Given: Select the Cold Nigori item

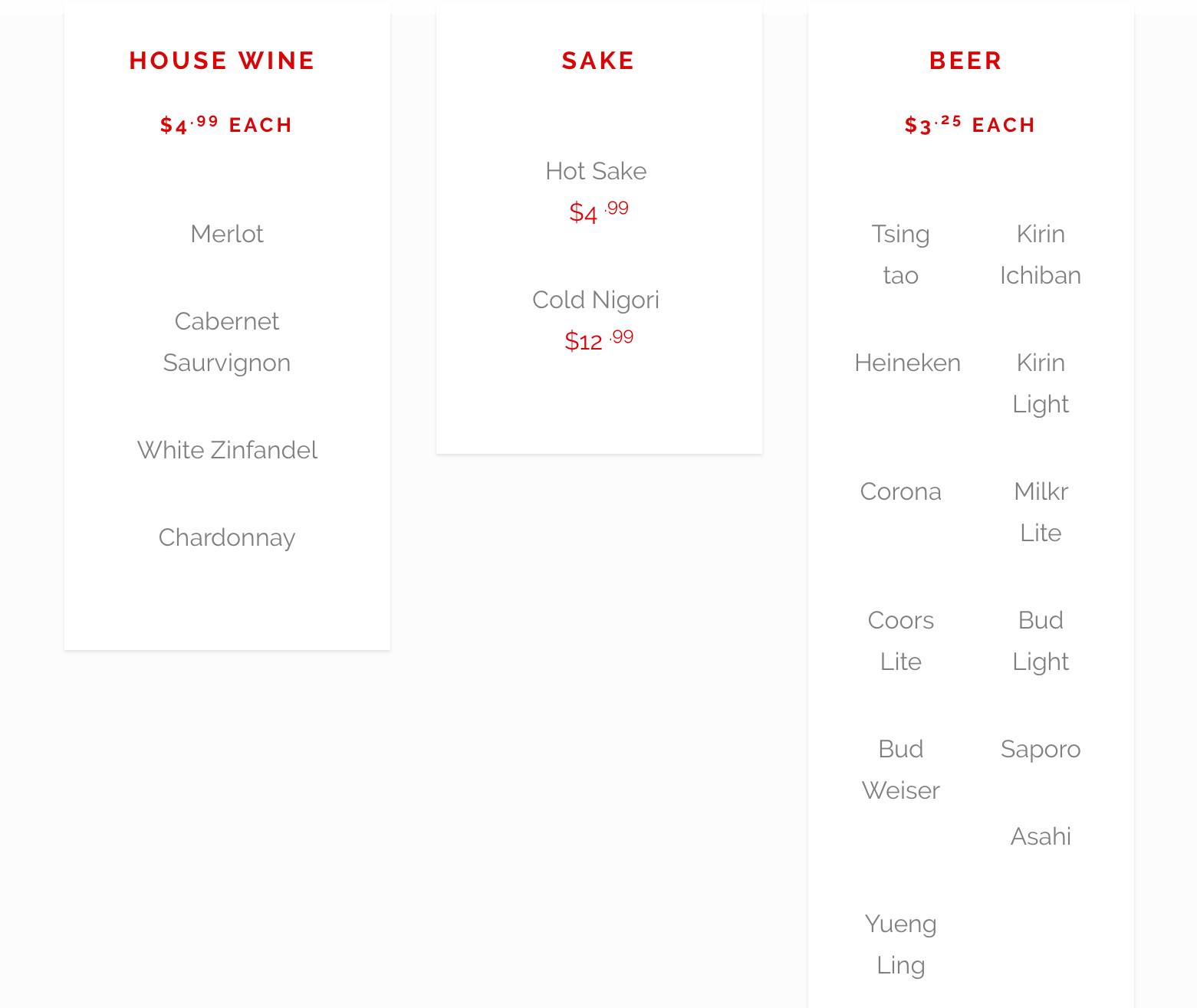Looking at the screenshot, I should click(596, 300).
